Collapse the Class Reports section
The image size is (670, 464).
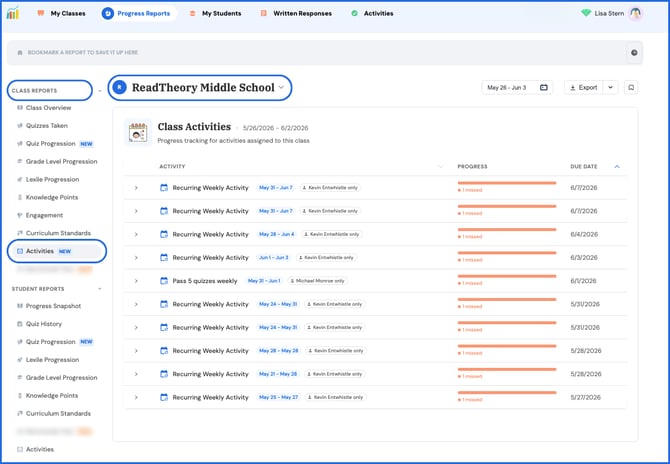(x=100, y=91)
